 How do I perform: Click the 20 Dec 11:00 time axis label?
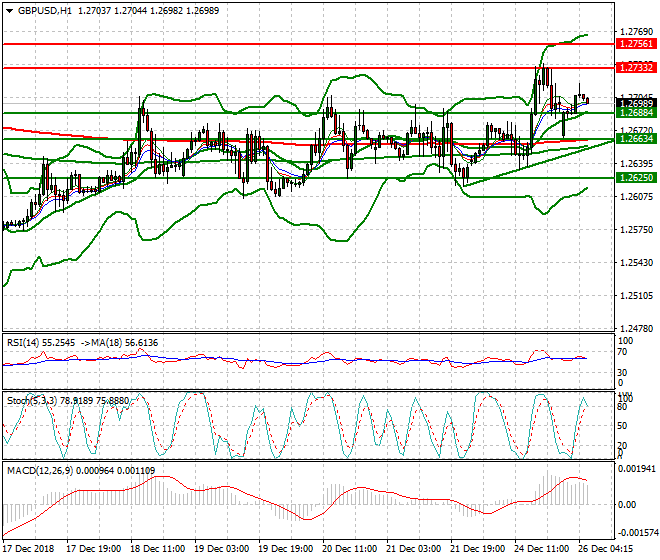click(x=349, y=550)
